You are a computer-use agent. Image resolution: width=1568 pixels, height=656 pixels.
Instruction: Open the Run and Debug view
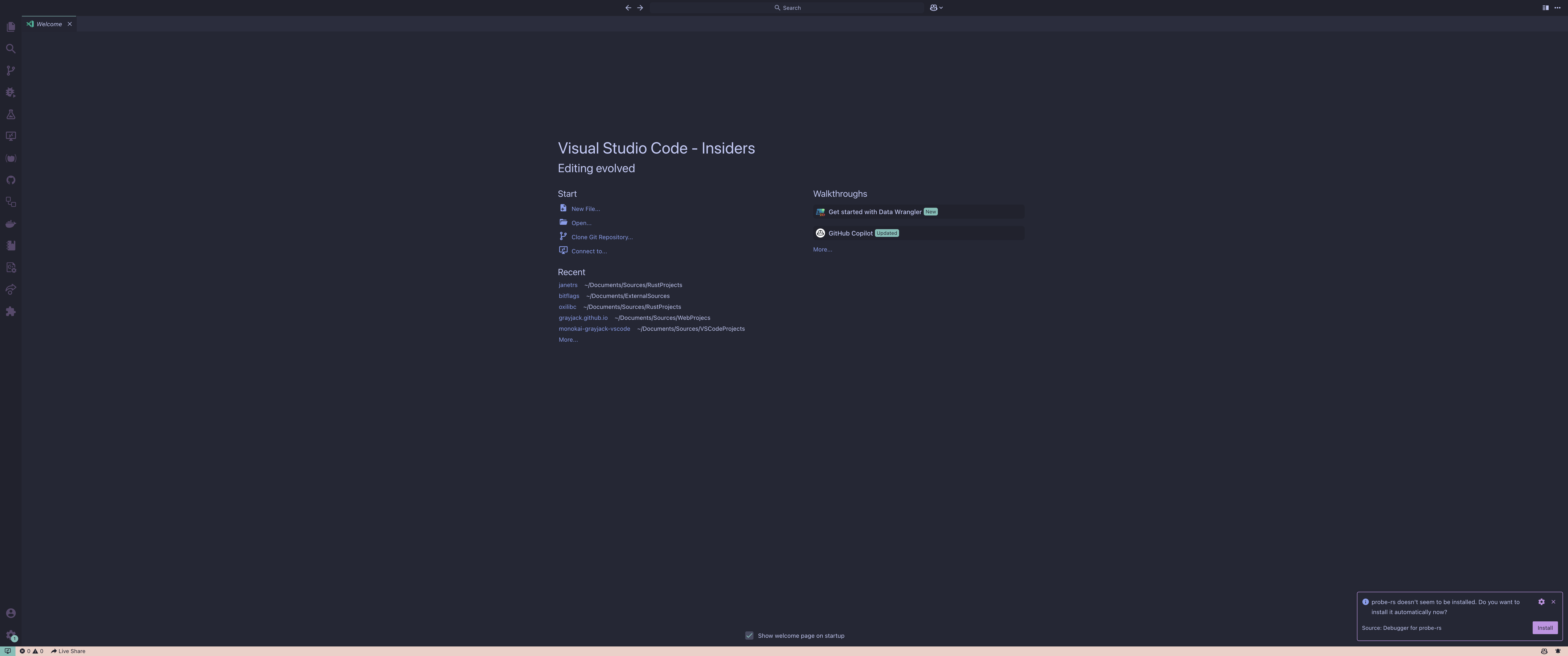(x=10, y=92)
